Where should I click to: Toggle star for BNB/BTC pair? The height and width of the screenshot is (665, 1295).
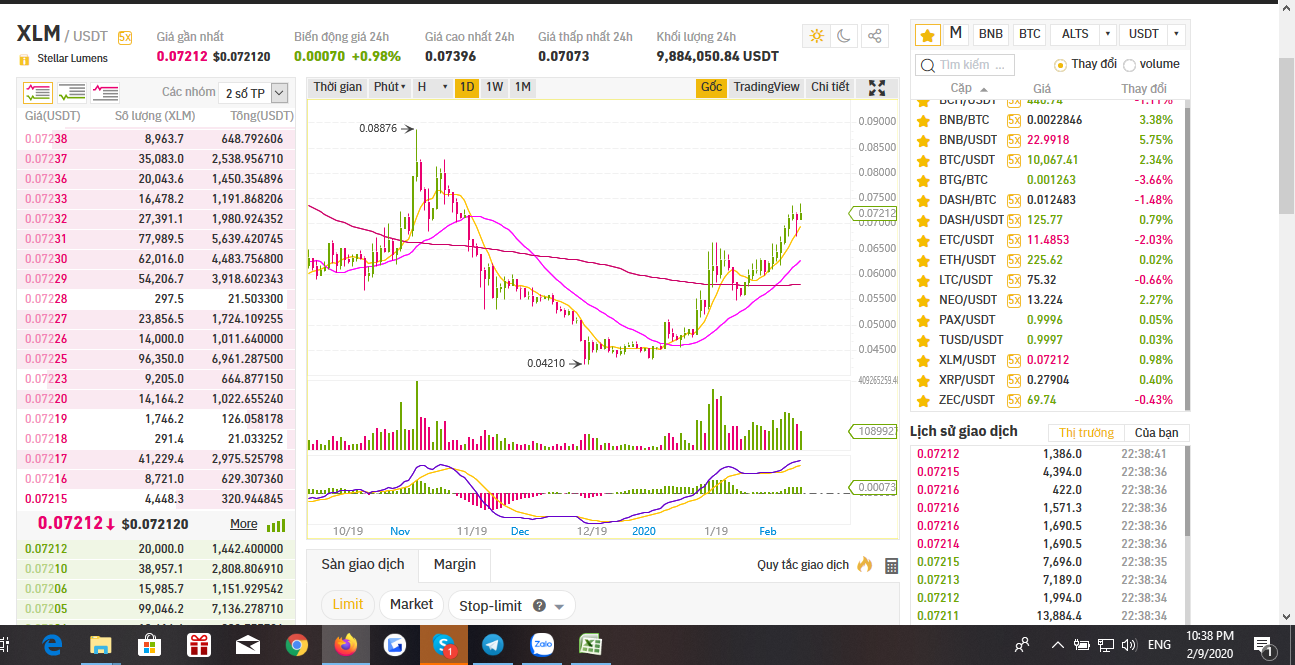coord(923,119)
